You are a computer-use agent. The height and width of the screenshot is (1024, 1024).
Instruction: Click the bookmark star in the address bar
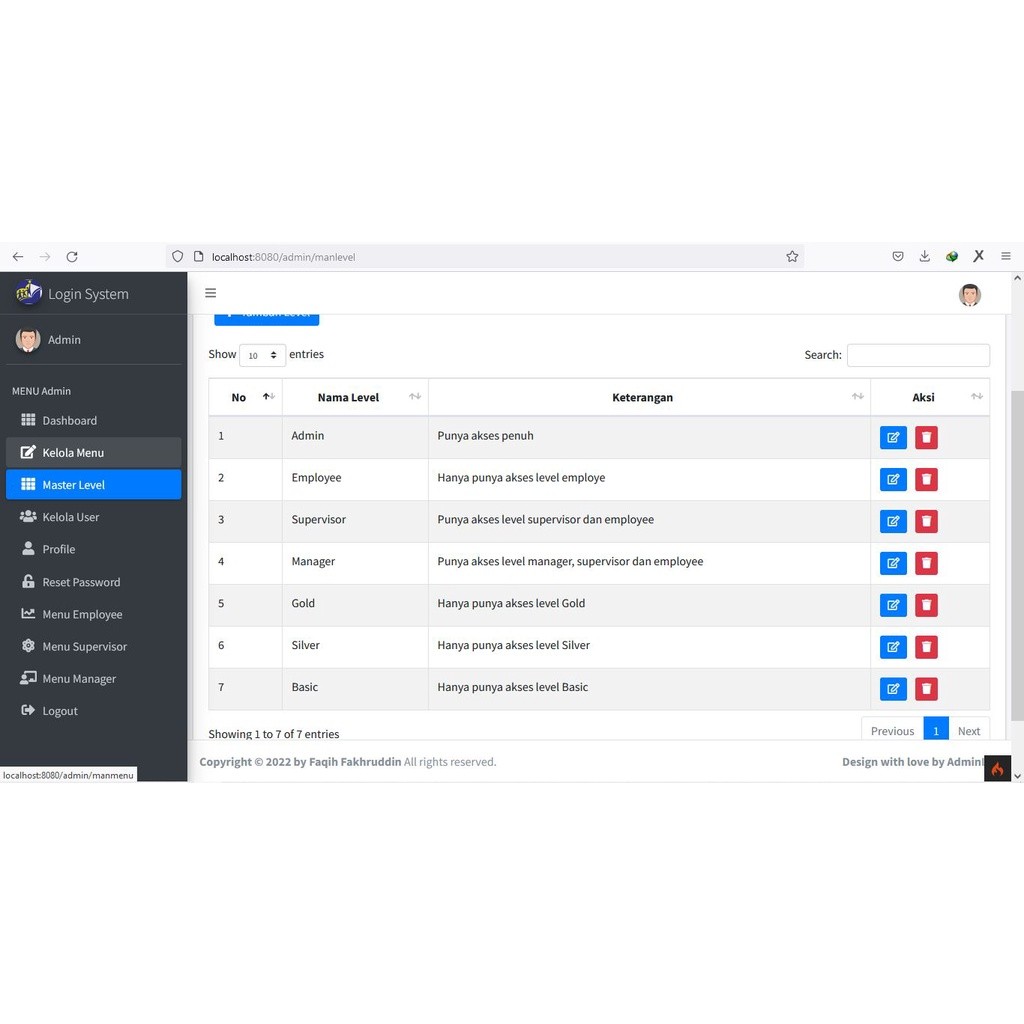[792, 256]
